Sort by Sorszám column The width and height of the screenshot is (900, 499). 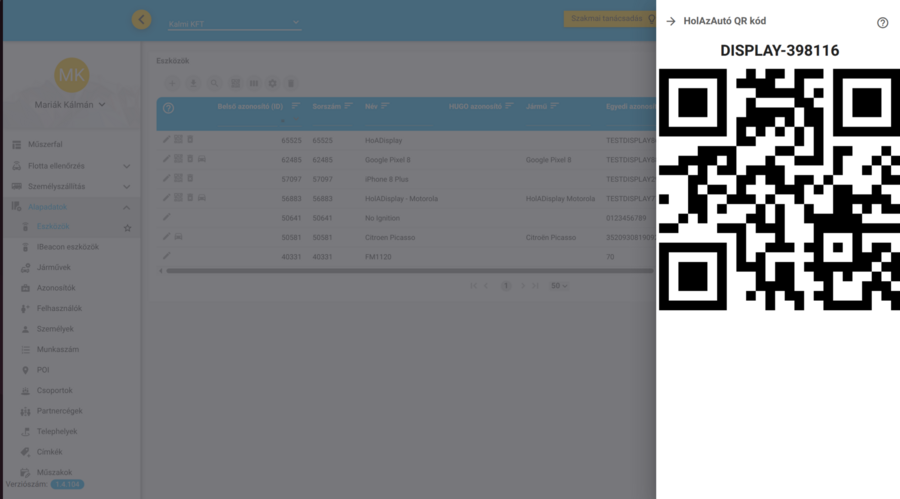pyautogui.click(x=348, y=106)
